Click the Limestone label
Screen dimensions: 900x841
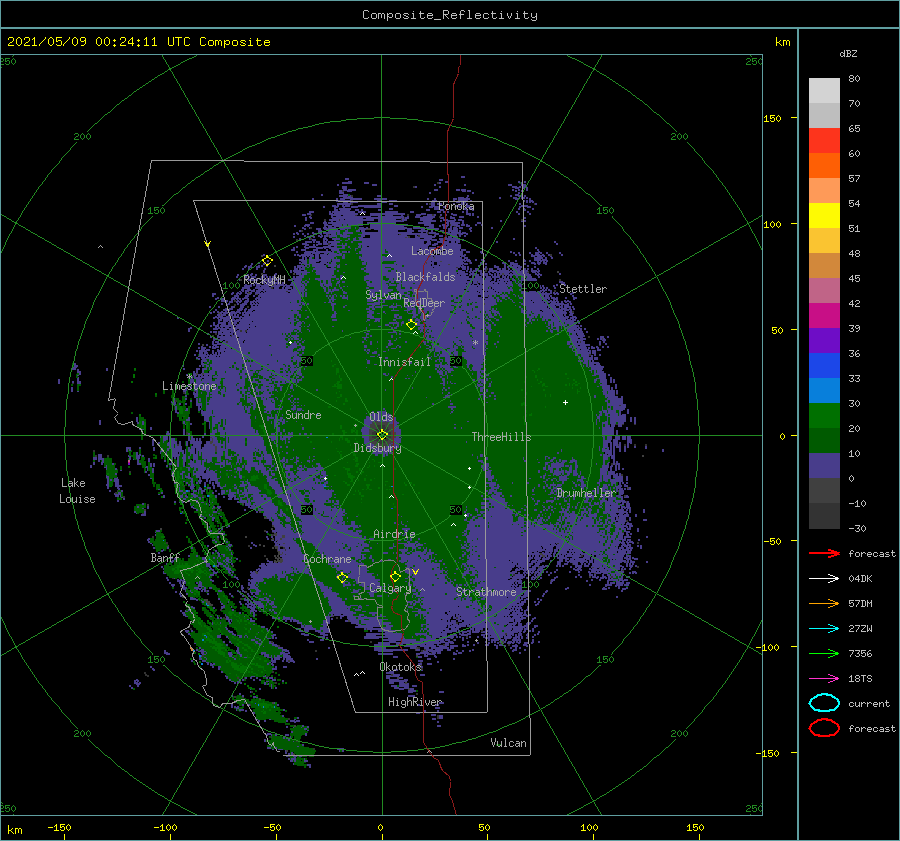189,386
